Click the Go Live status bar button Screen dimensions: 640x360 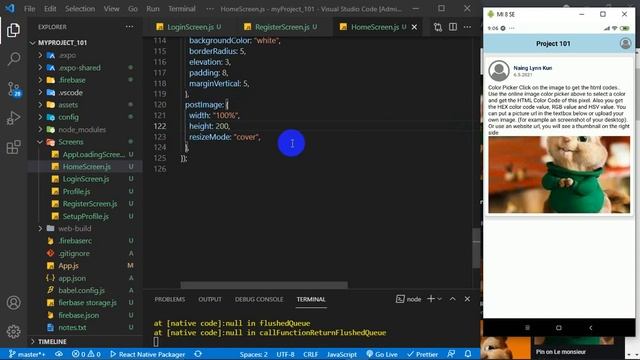382,354
